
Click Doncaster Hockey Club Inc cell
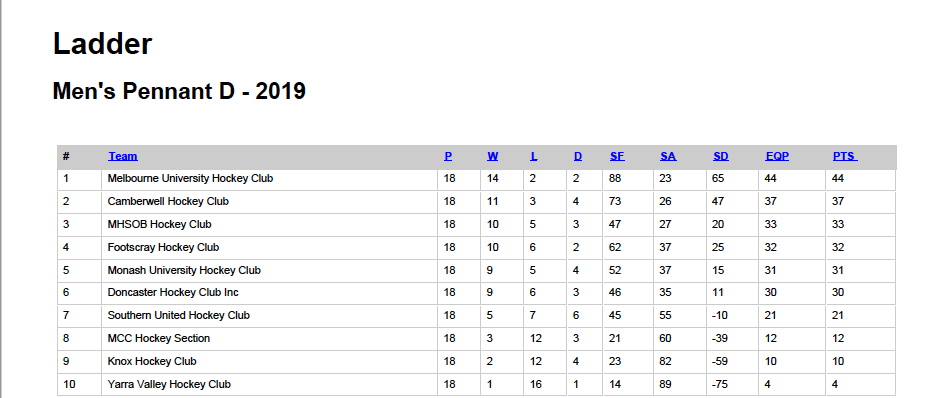(x=269, y=293)
